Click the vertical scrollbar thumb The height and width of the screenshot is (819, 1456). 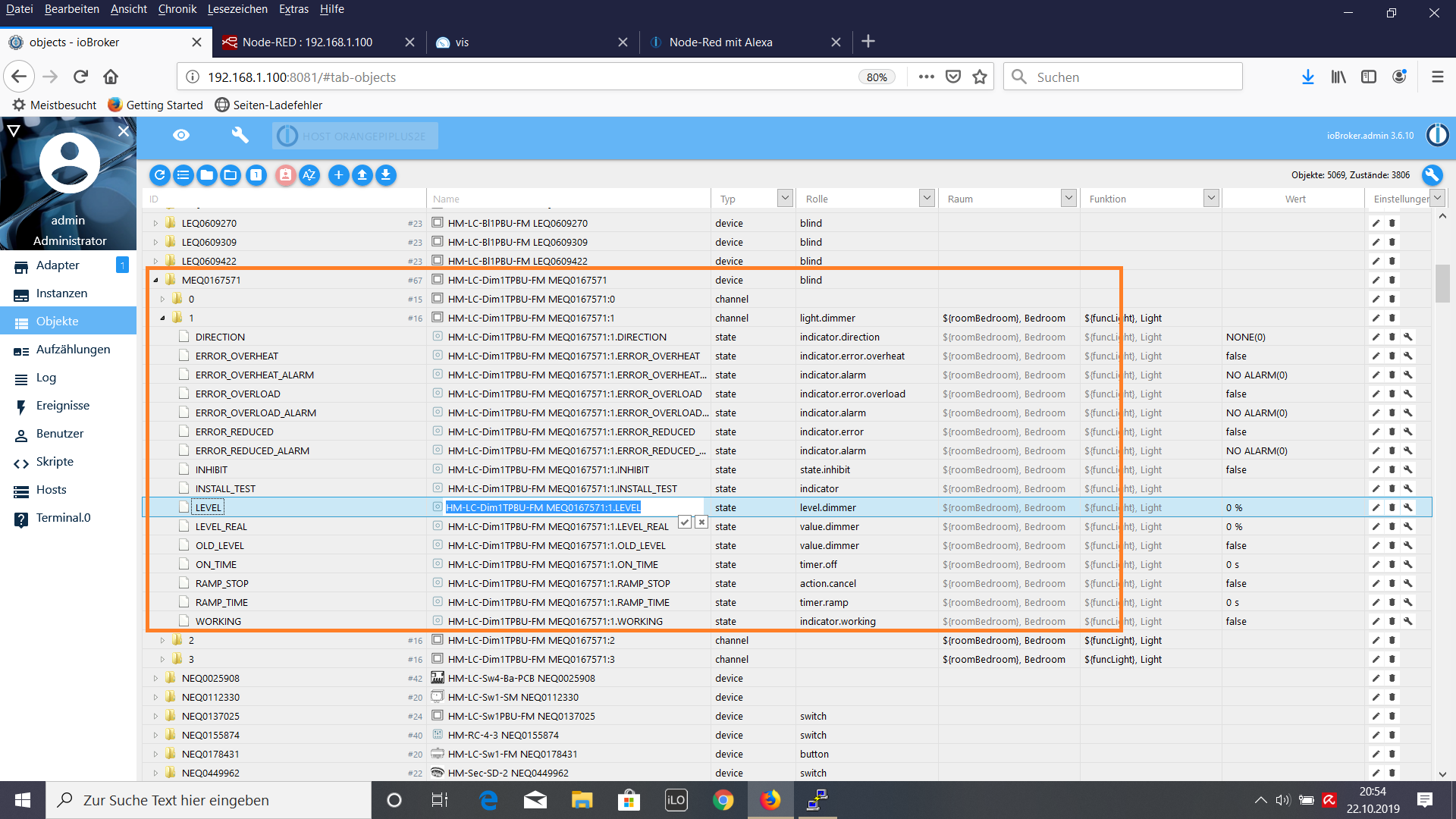[1442, 282]
